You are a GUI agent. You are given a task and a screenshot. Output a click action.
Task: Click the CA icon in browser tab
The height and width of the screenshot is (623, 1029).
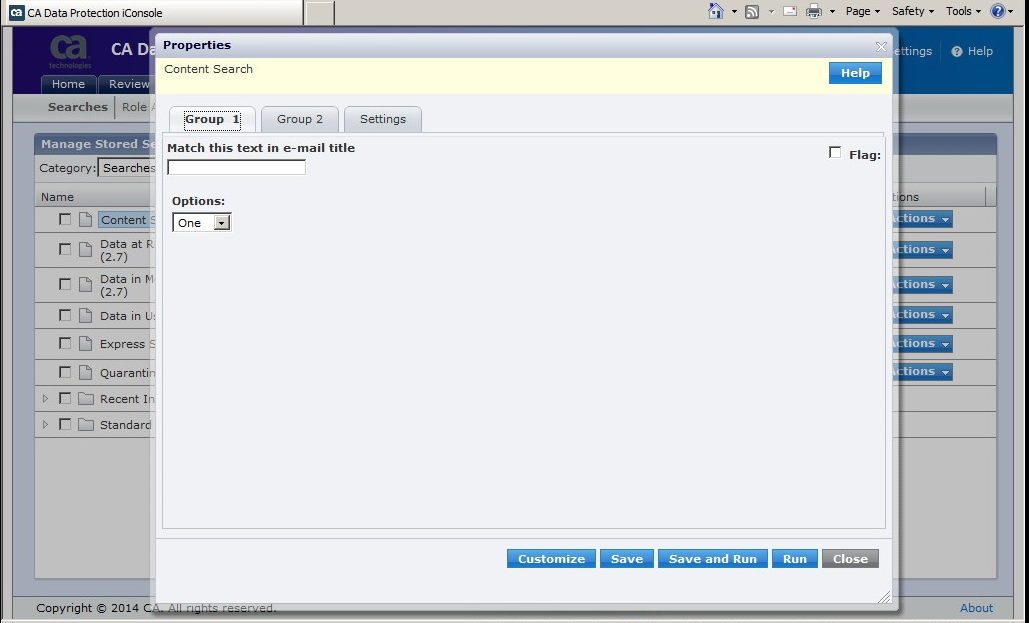pyautogui.click(x=17, y=12)
